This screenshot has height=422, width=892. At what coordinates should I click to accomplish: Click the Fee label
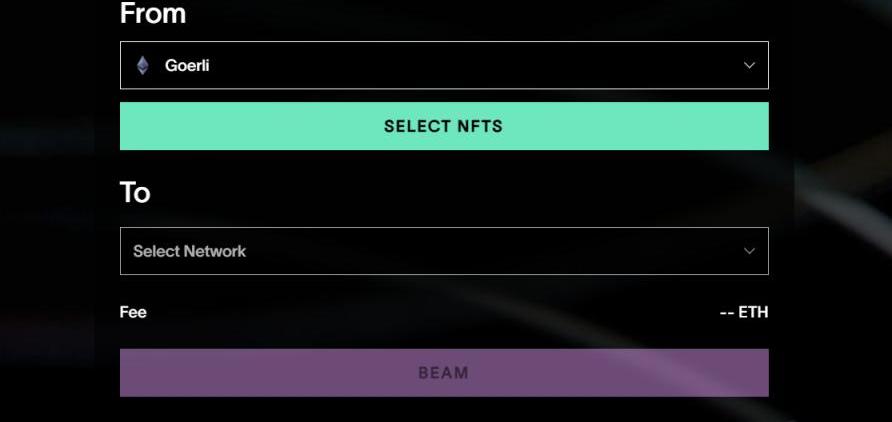[133, 312]
